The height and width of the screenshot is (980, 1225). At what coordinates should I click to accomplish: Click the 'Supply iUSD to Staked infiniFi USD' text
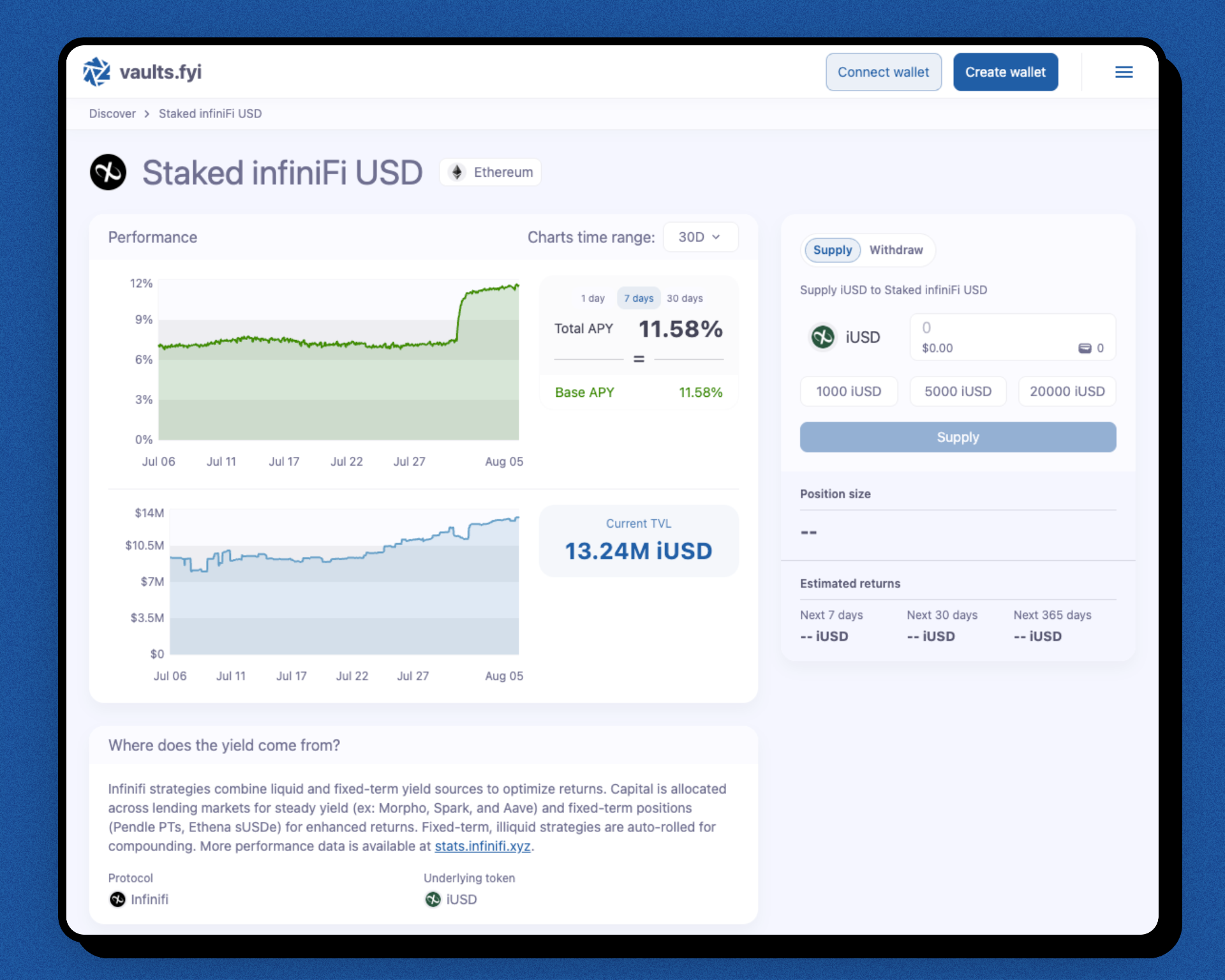coord(893,290)
